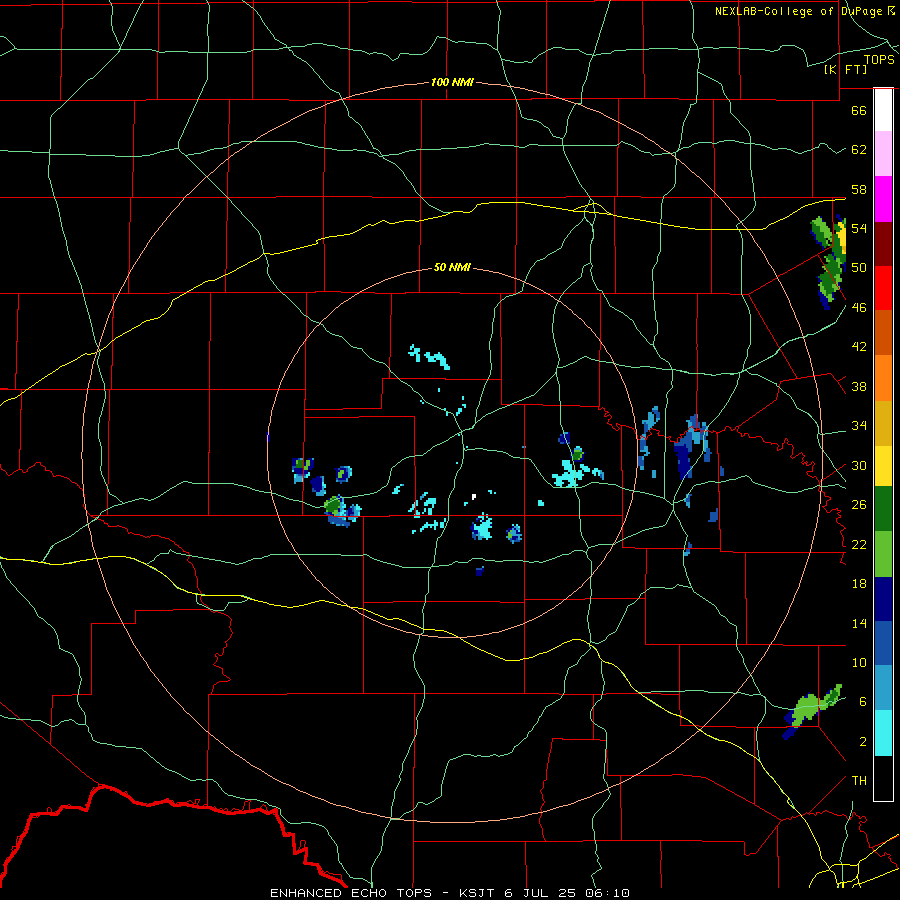Click the "2" legend value
The width and height of the screenshot is (900, 900).
click(x=863, y=742)
